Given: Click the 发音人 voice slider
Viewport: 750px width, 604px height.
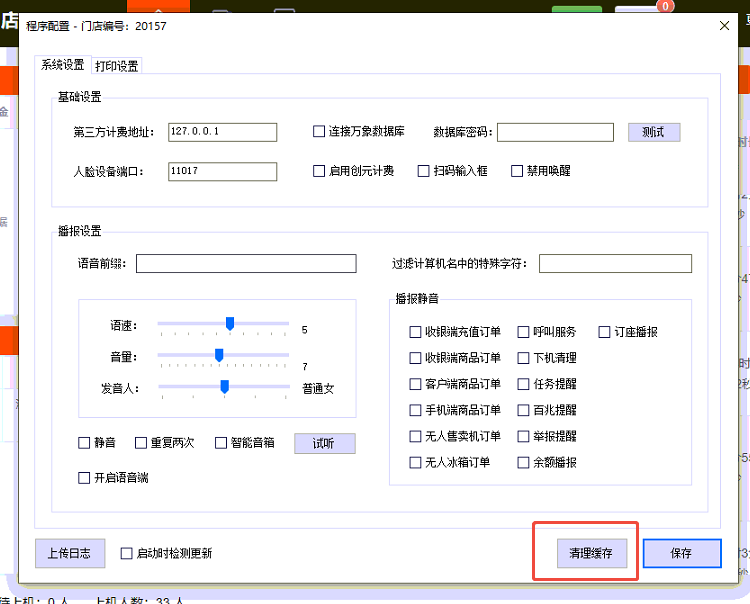Looking at the screenshot, I should click(224, 386).
